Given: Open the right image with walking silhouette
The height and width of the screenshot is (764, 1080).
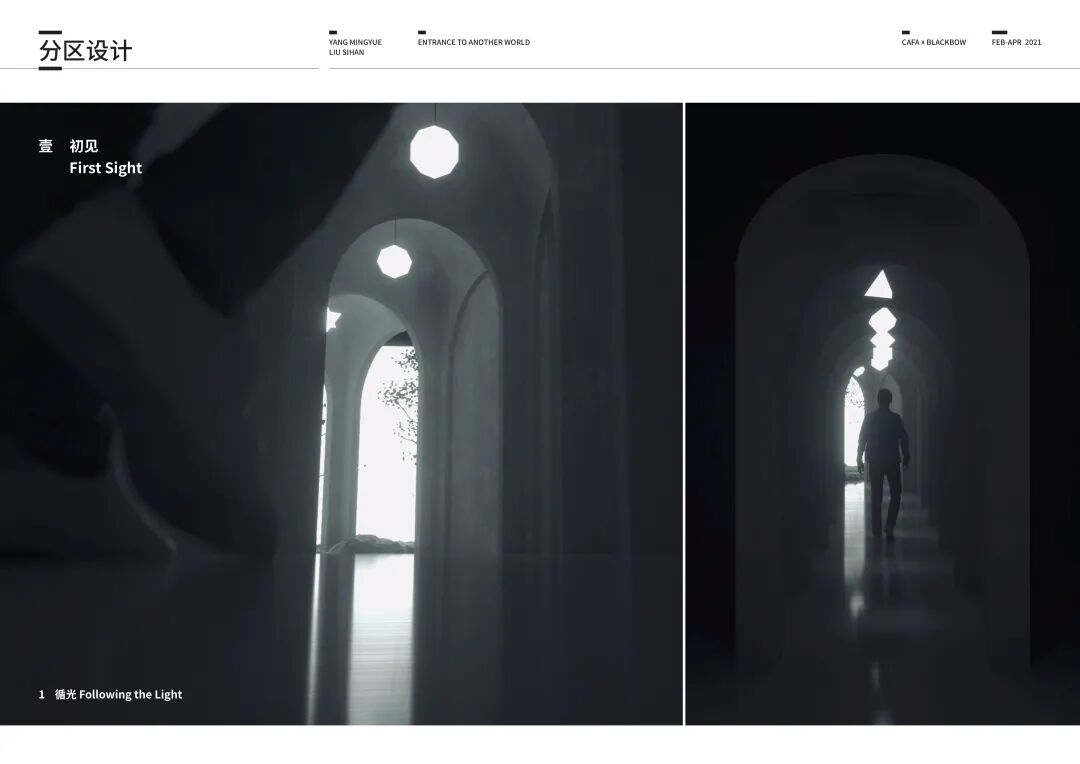Looking at the screenshot, I should point(883,414).
